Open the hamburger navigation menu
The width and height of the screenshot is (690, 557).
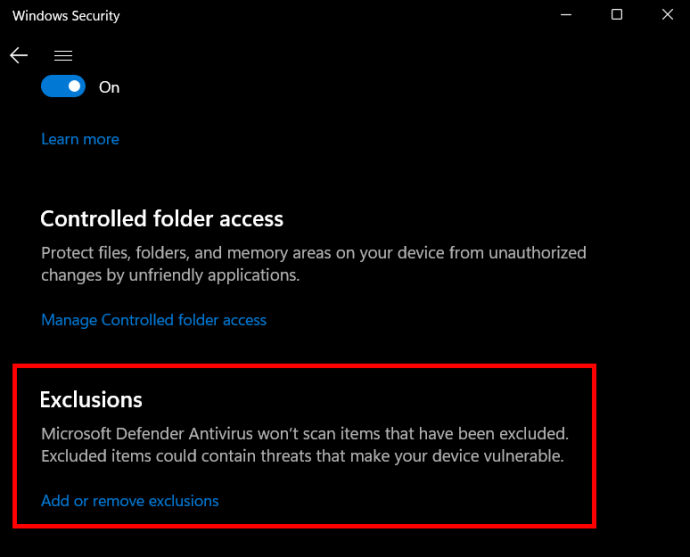click(x=63, y=56)
